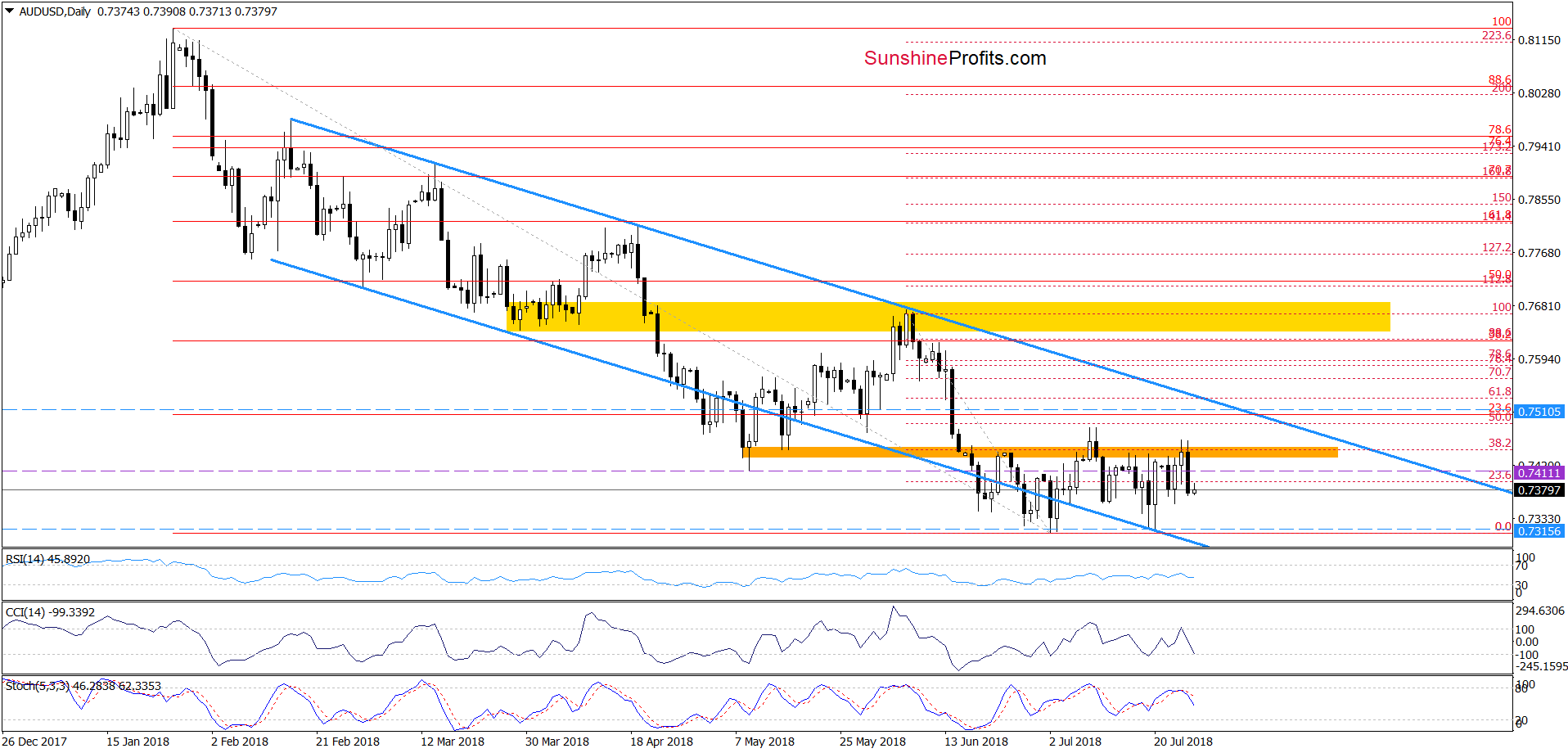Select the 2 Jul 2018 date label

click(x=1075, y=742)
